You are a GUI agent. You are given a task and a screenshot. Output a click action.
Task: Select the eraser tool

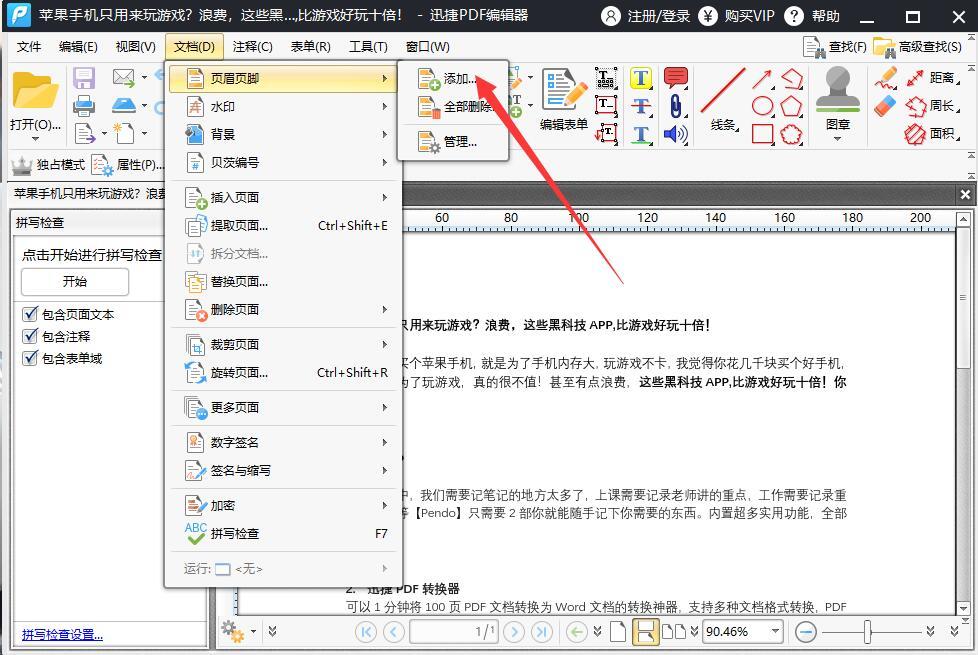[x=885, y=105]
